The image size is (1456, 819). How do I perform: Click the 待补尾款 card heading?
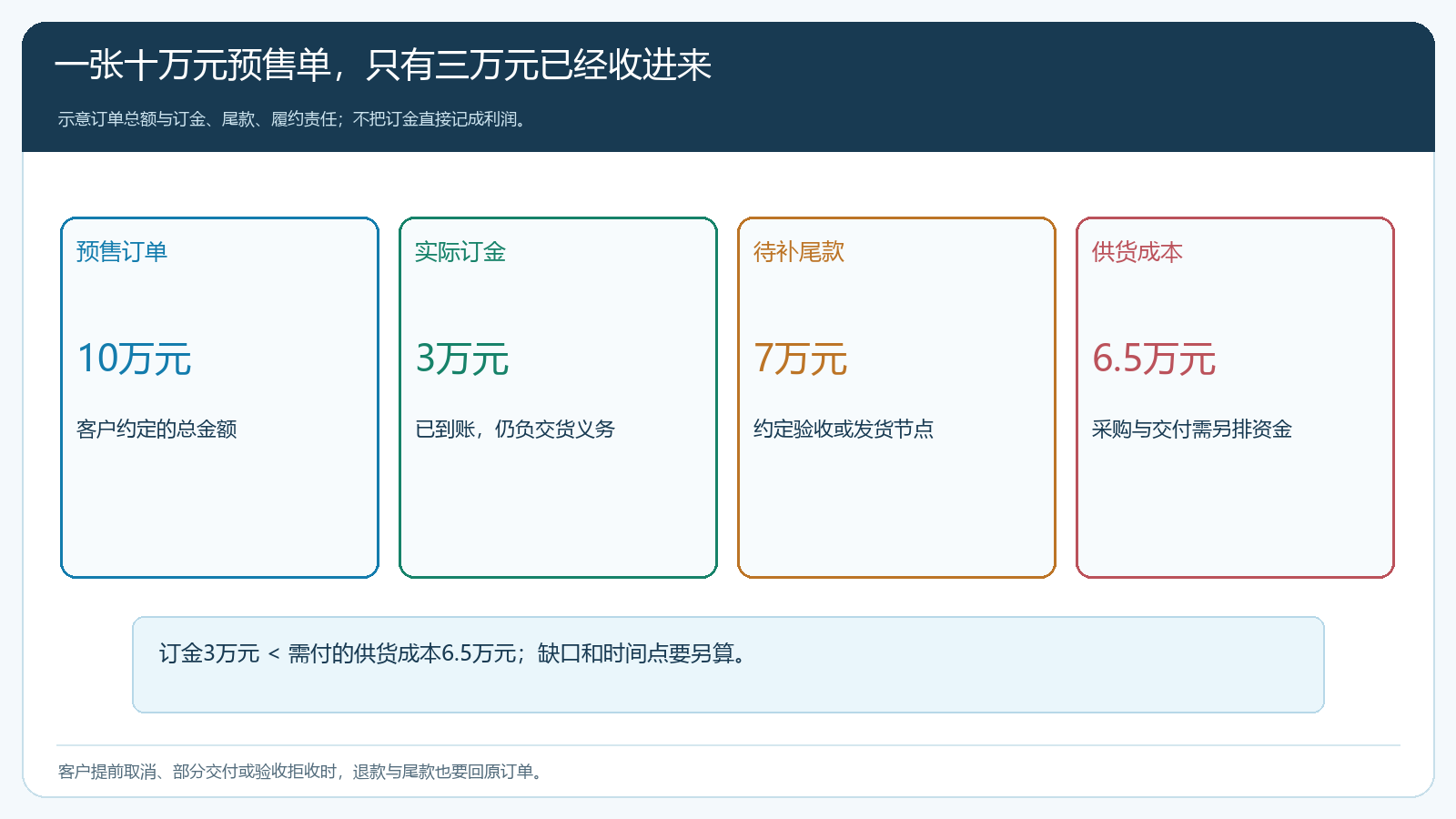[799, 252]
